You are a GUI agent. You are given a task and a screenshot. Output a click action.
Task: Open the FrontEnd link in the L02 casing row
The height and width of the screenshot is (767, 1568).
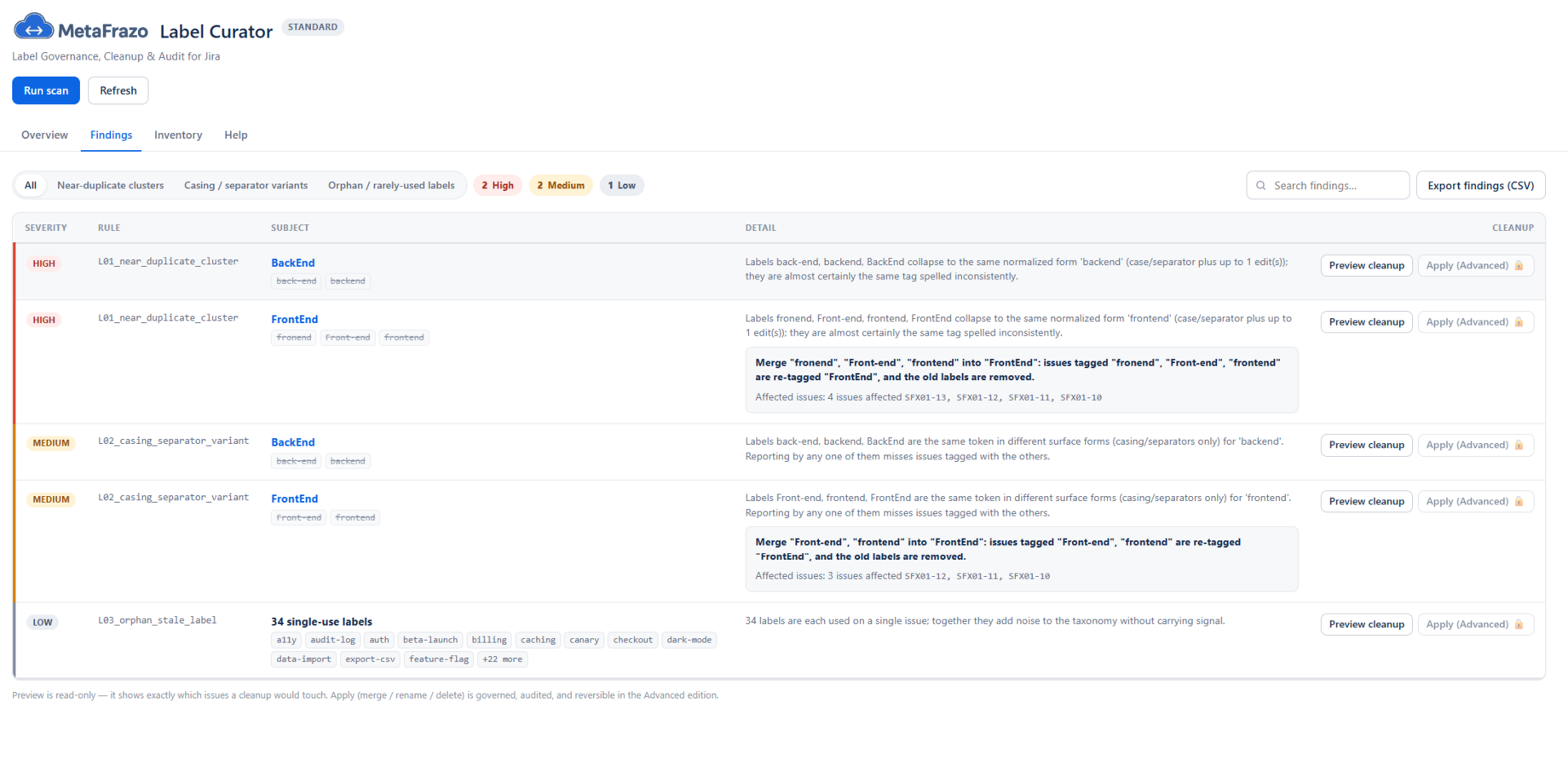coord(295,499)
